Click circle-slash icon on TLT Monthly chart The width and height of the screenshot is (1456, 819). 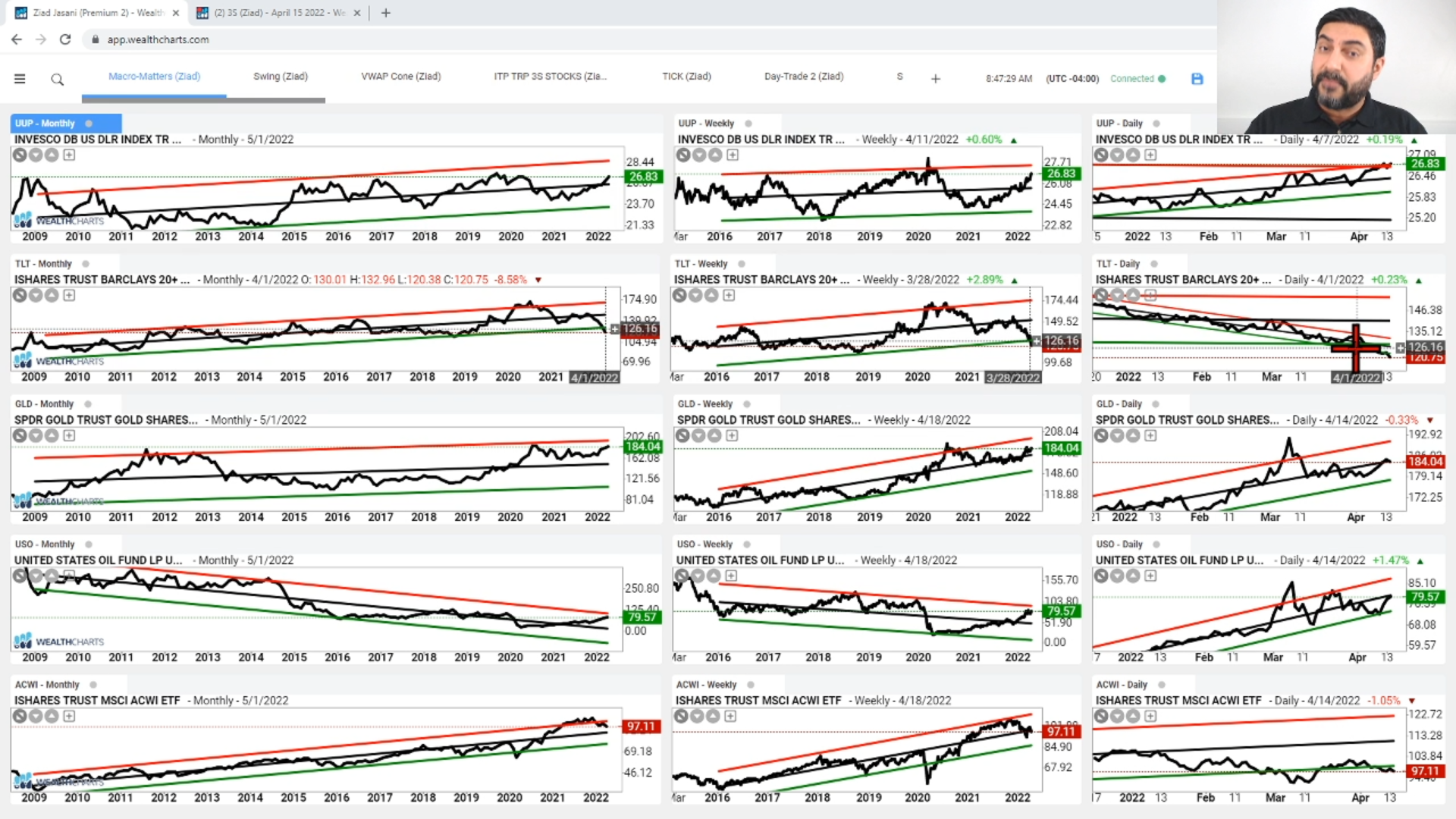[x=20, y=295]
